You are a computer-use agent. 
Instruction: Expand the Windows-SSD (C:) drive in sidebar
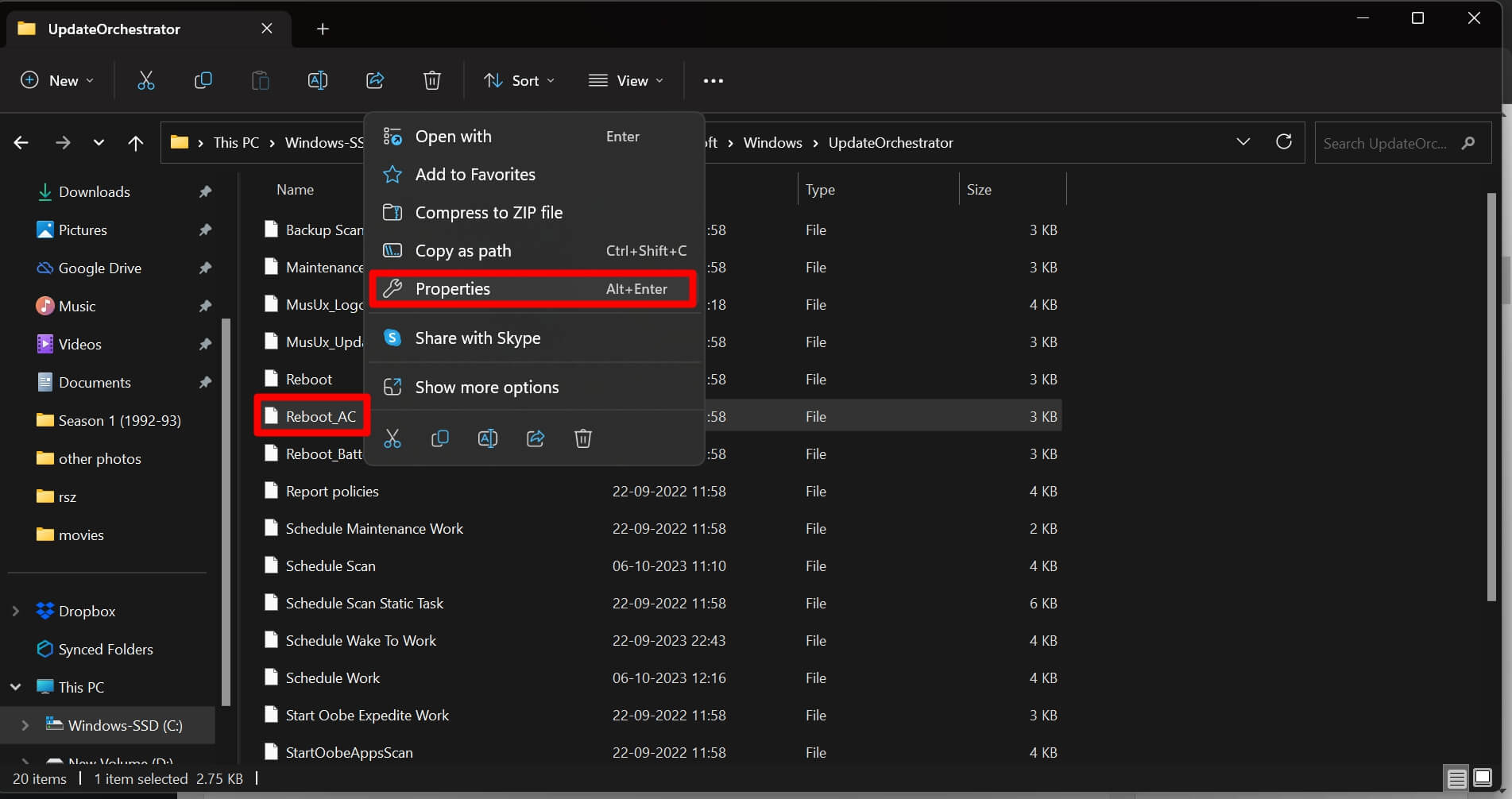point(24,725)
